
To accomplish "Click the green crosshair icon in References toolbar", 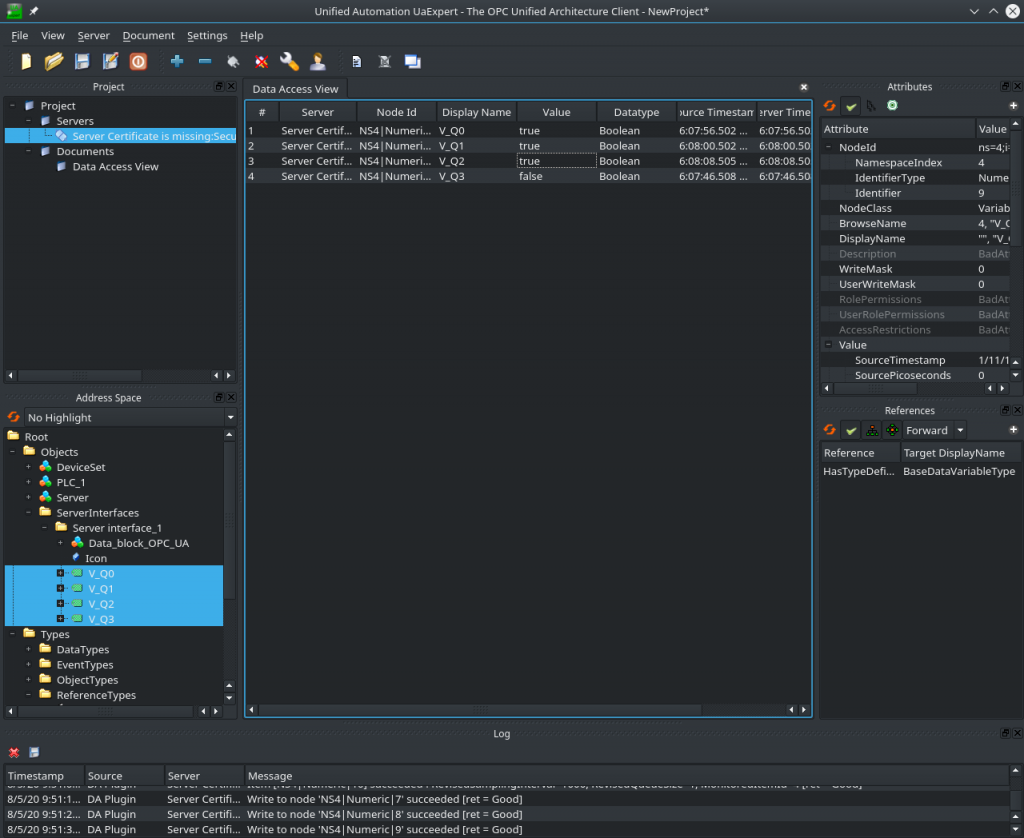I will 892,430.
